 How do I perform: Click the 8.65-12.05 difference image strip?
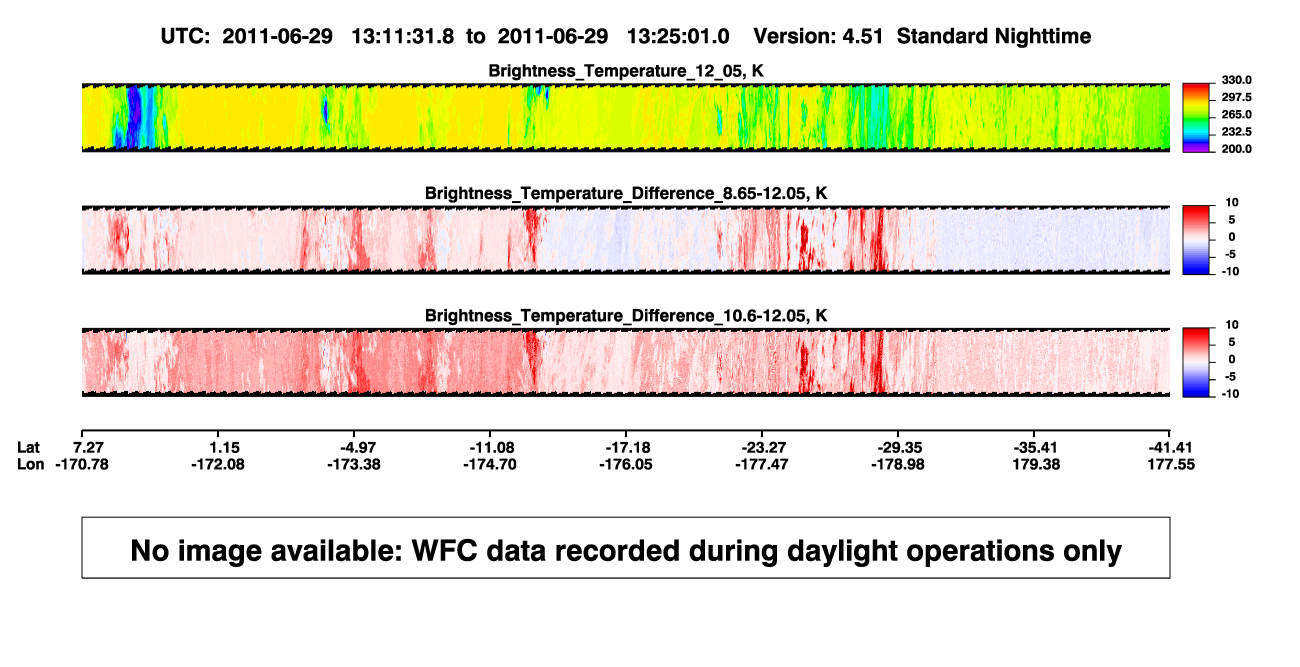click(x=626, y=240)
